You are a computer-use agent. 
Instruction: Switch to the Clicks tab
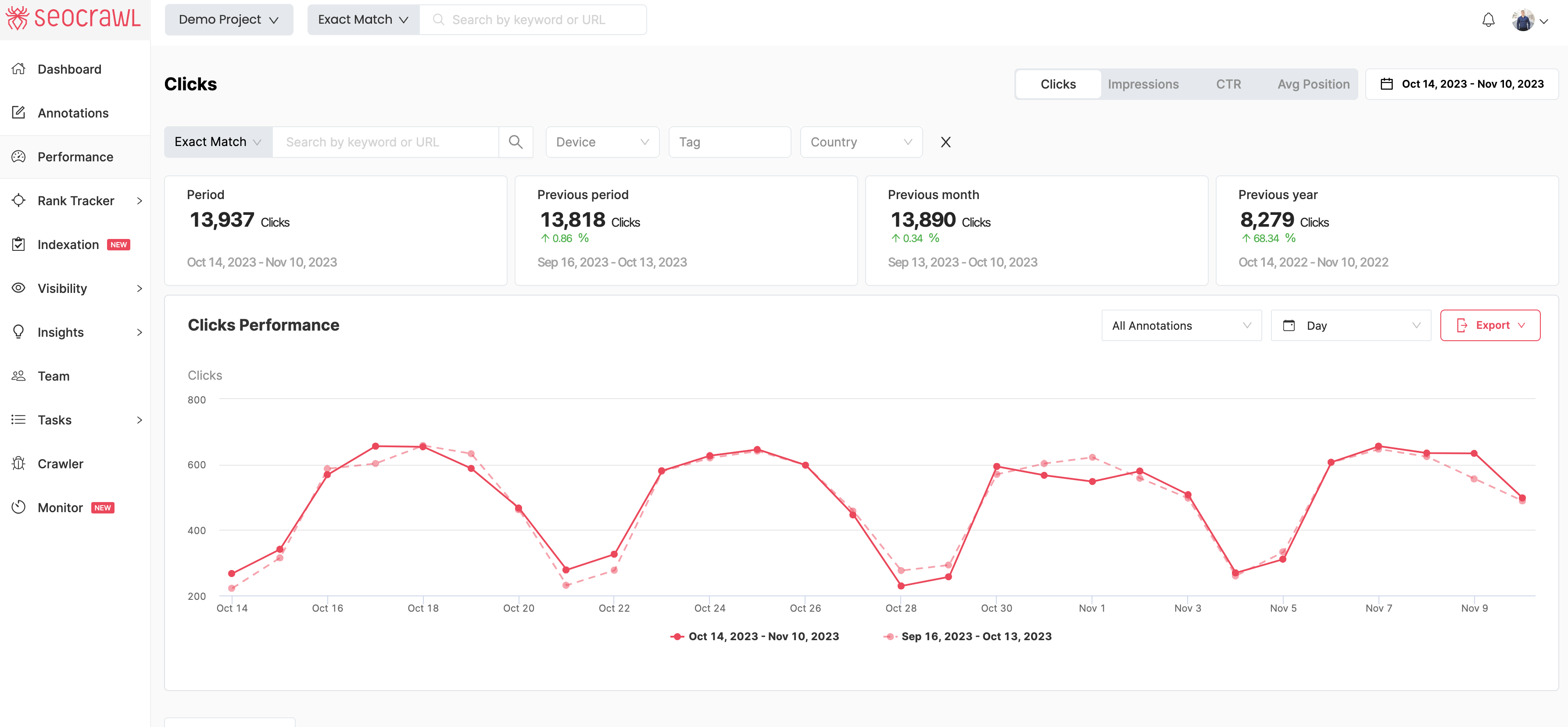point(1058,84)
